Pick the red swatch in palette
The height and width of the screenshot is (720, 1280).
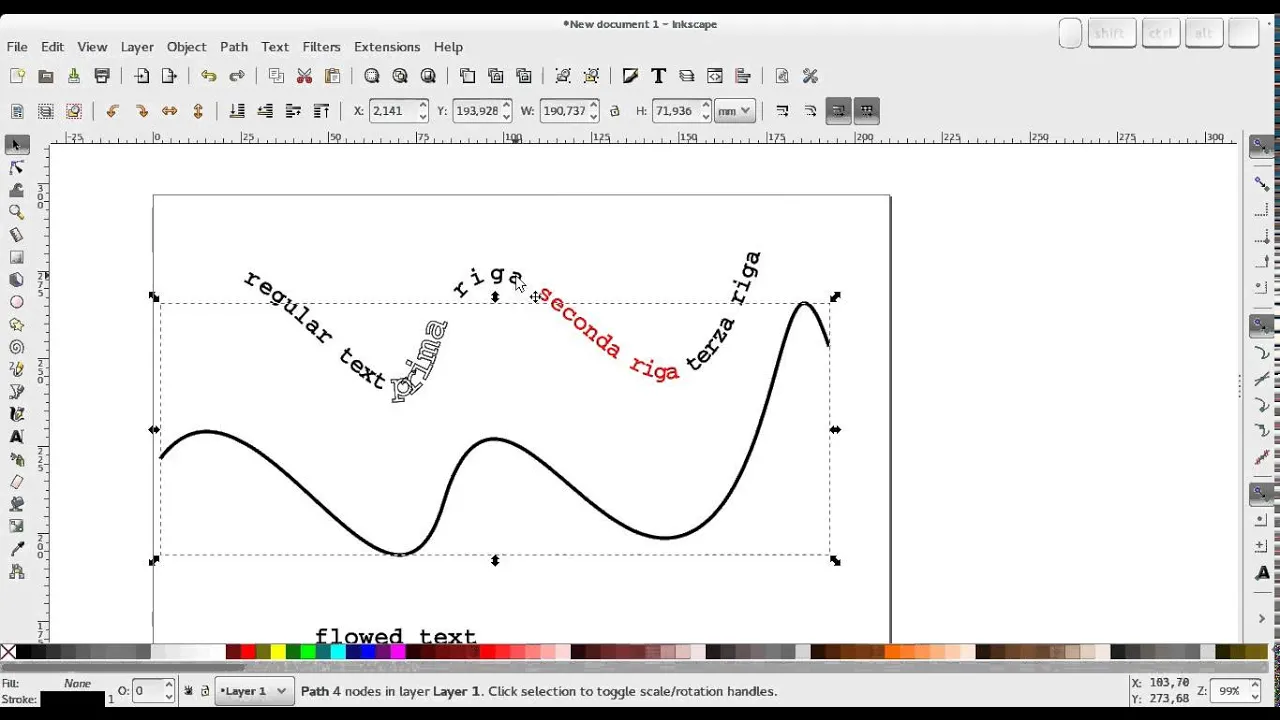(x=248, y=653)
